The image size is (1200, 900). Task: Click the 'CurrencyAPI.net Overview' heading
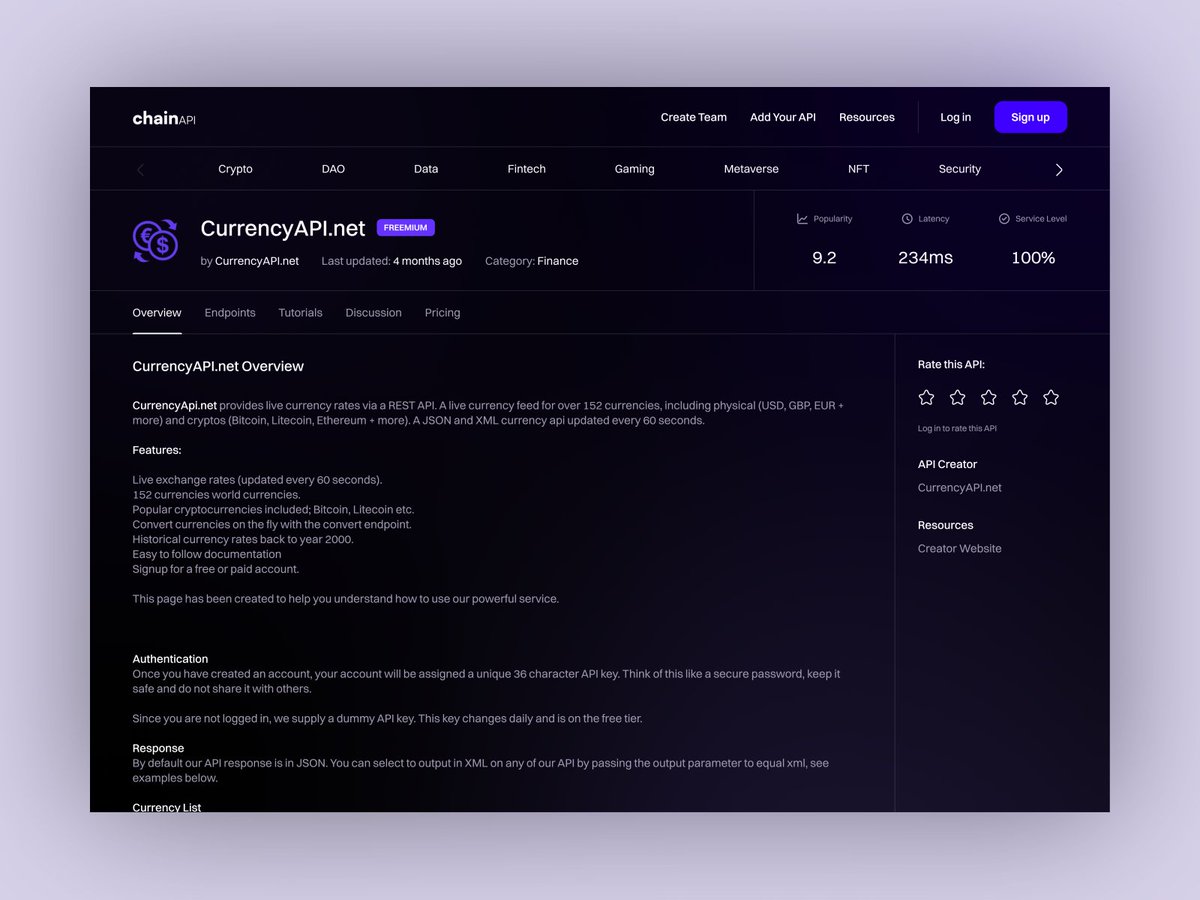218,367
